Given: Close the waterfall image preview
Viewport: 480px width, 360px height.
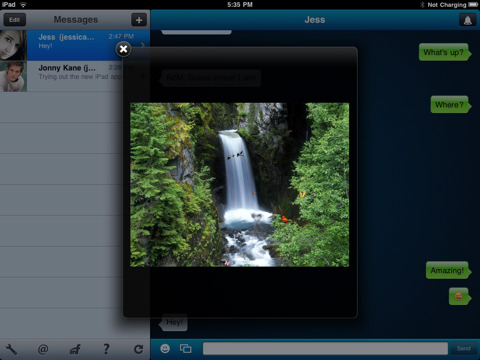Looking at the screenshot, I should click(x=123, y=49).
